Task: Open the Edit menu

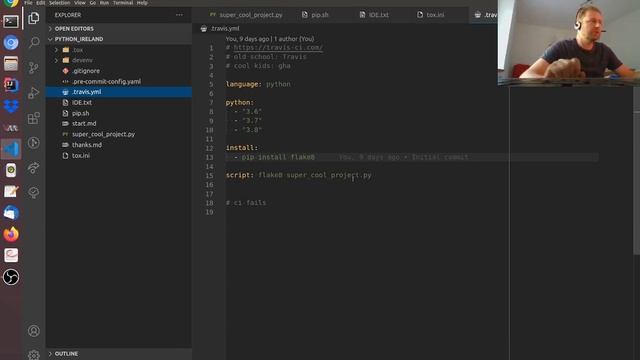Action: [41, 2]
